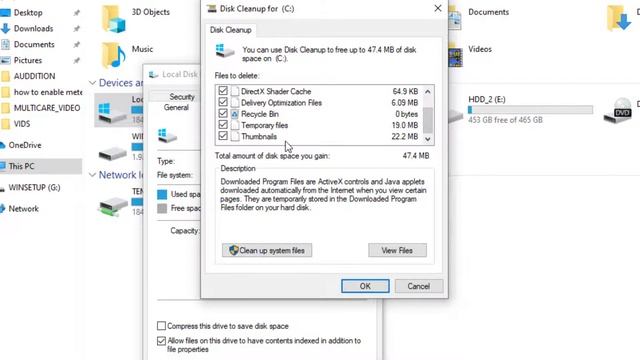Open the Music folder icon
Viewport: 640px width, 360px height.
[x=113, y=55]
